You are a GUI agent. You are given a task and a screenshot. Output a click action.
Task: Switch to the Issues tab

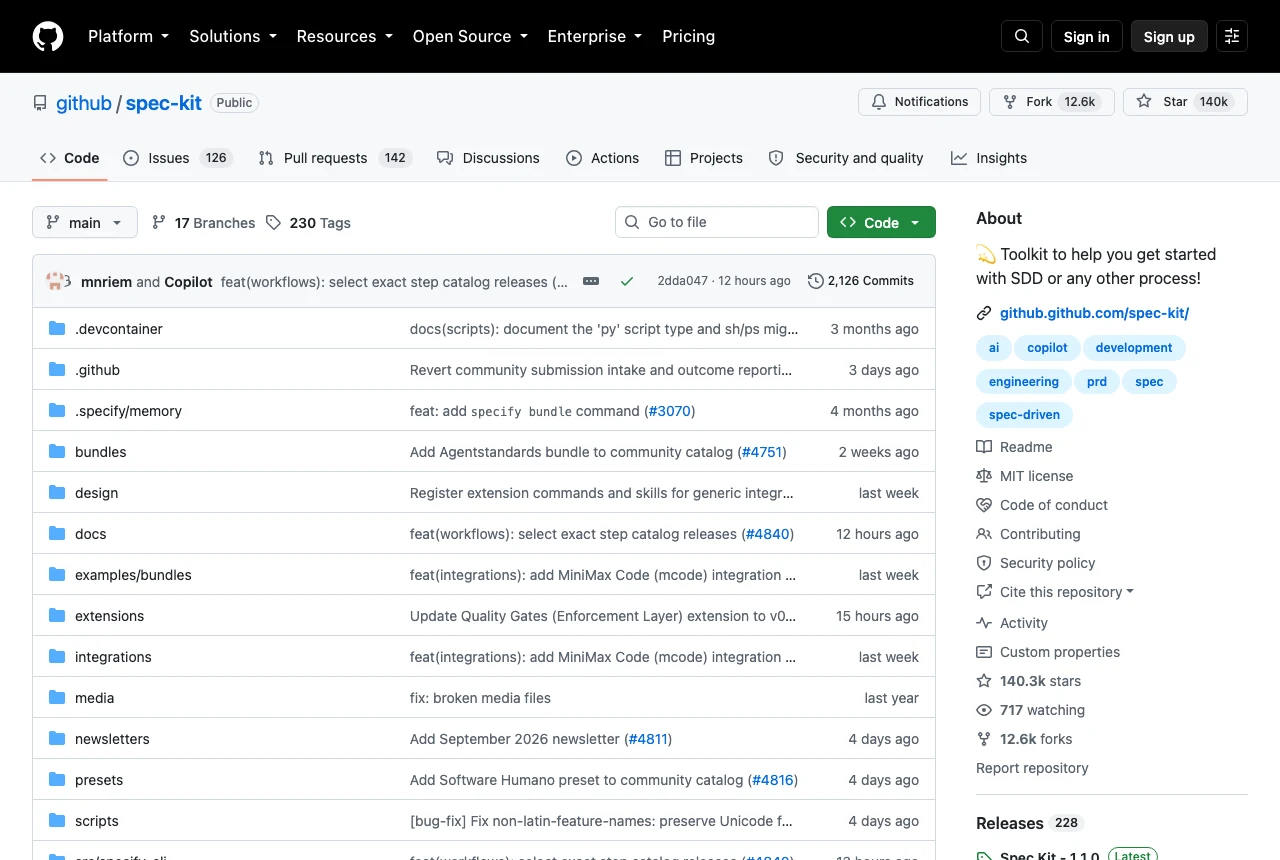(177, 158)
